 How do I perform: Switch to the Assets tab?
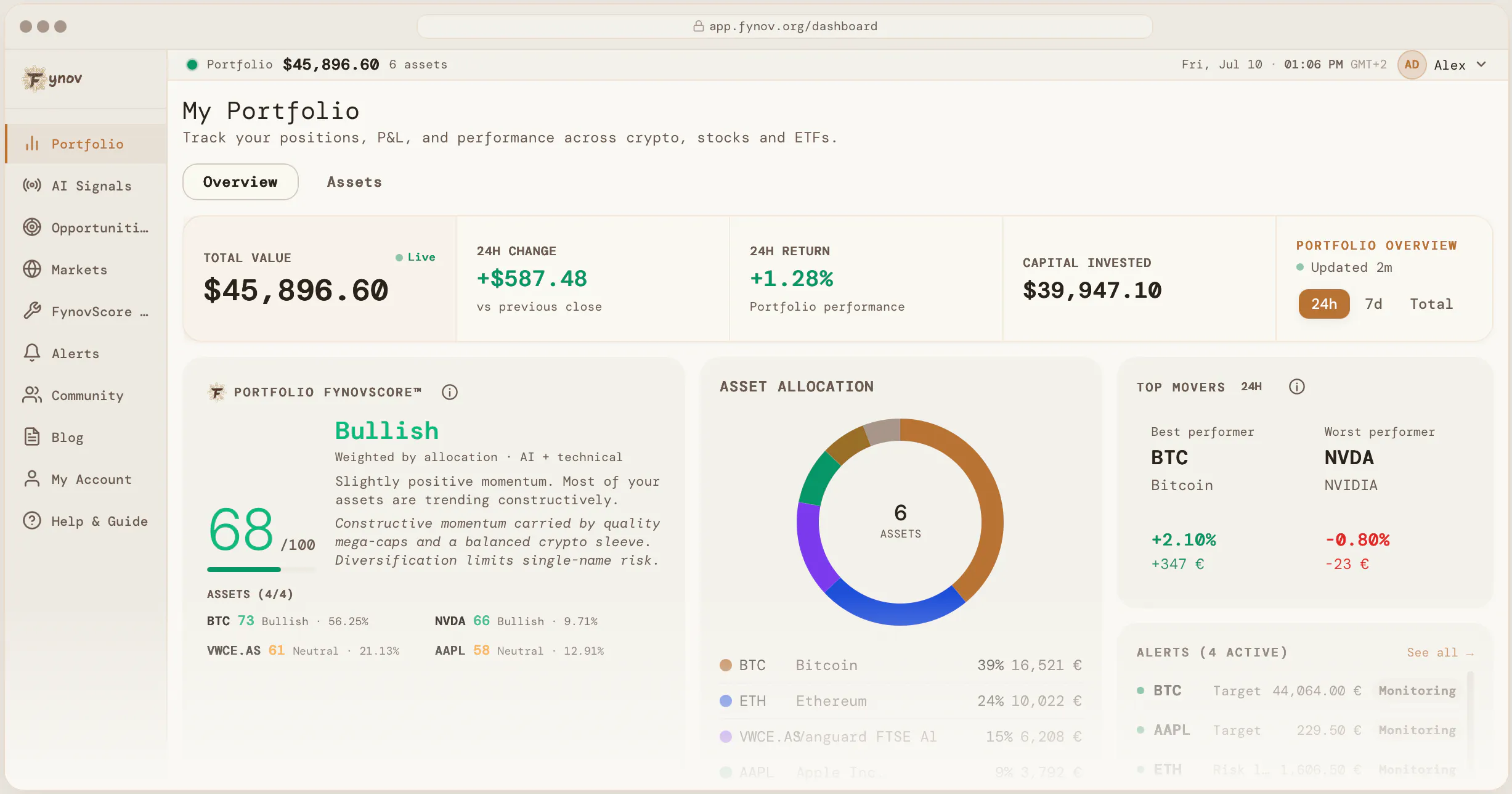click(x=354, y=182)
